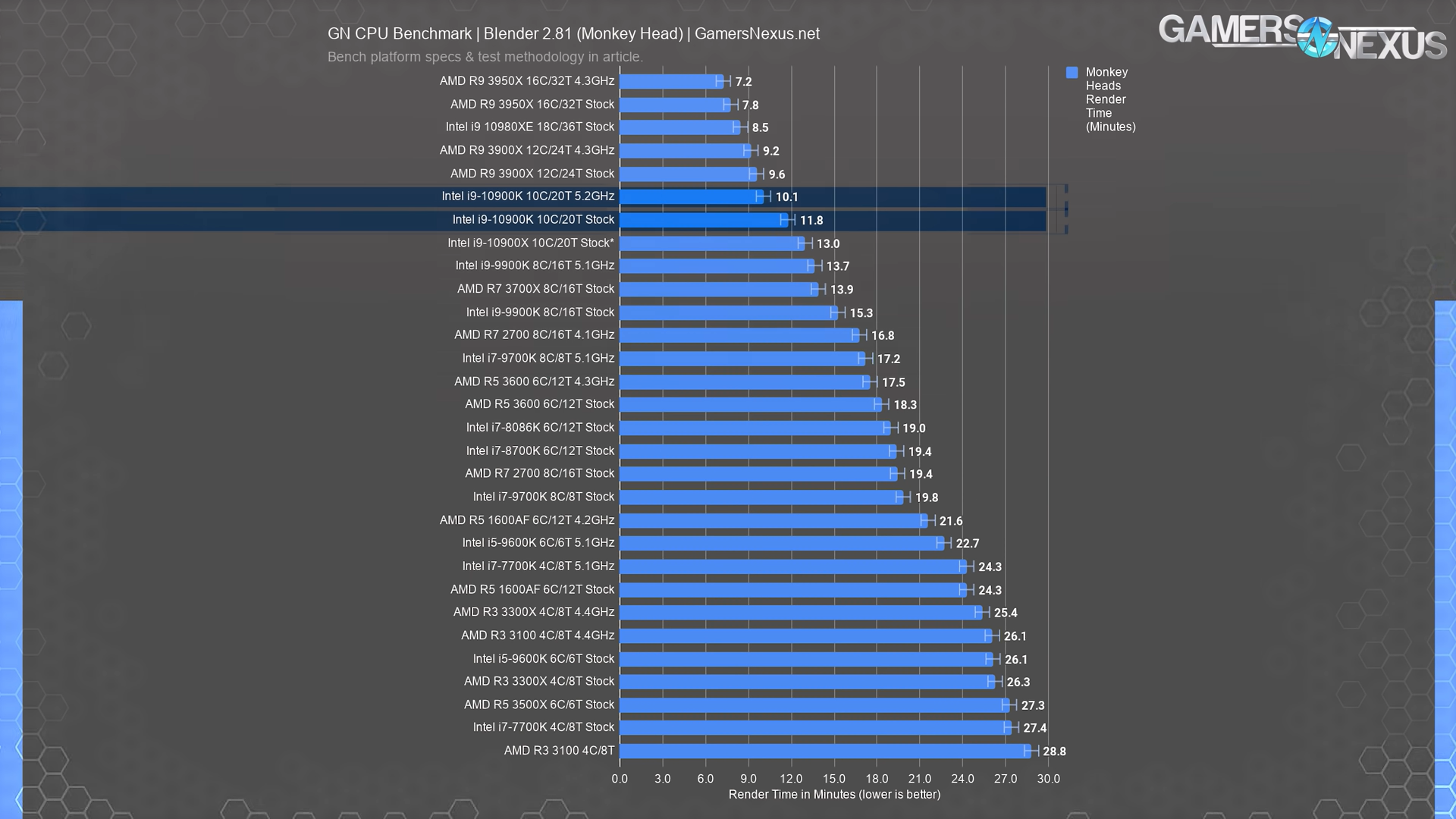Click the 15.0 axis tick label
Image resolution: width=1456 pixels, height=819 pixels.
[x=833, y=779]
